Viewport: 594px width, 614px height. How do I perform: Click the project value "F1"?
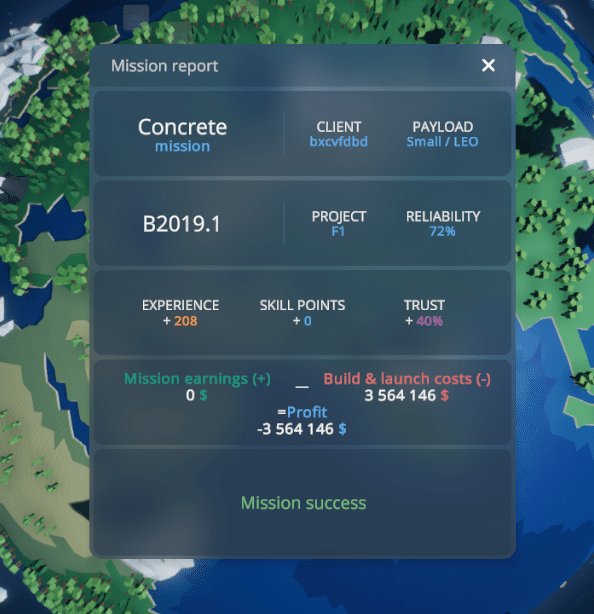[x=338, y=231]
